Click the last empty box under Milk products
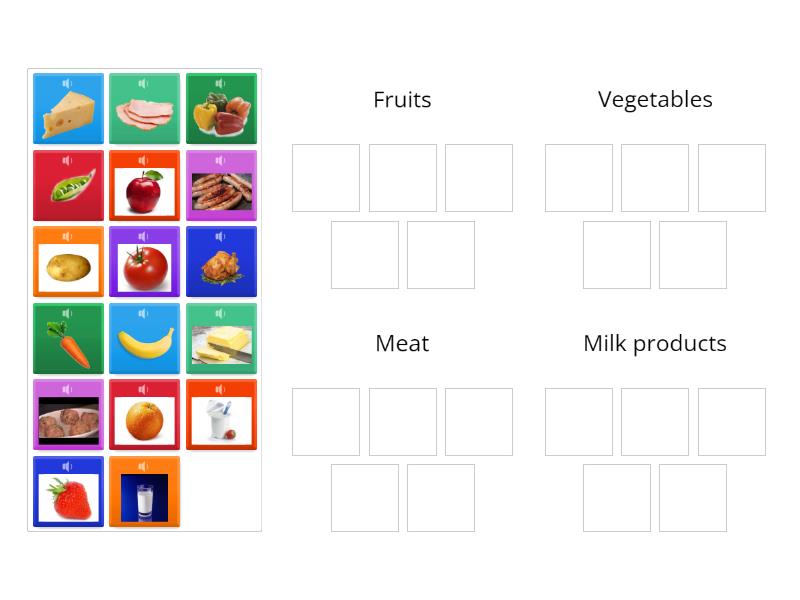Image resolution: width=800 pixels, height=600 pixels. 692,498
